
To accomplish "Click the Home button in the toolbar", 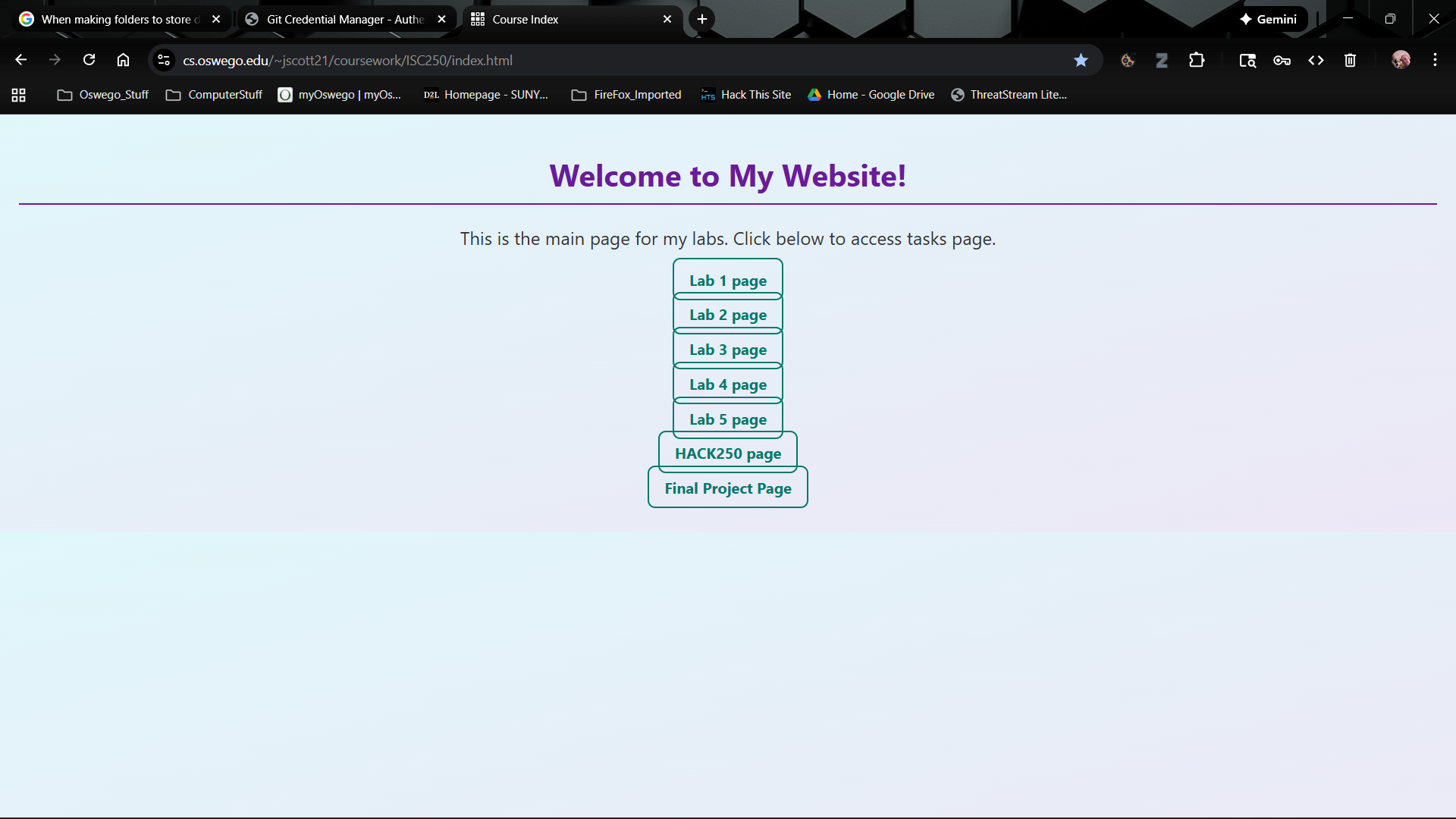I will (122, 60).
